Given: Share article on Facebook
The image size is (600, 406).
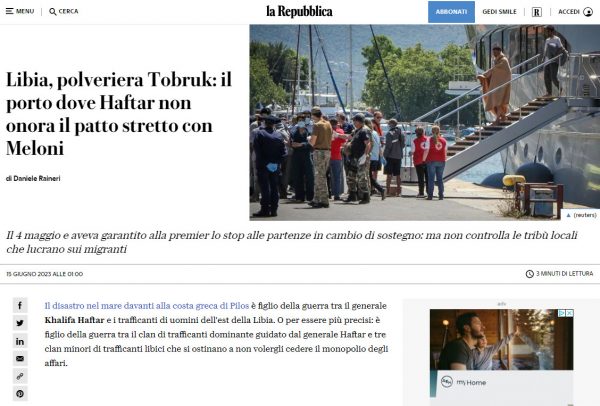Looking at the screenshot, I should (x=20, y=305).
